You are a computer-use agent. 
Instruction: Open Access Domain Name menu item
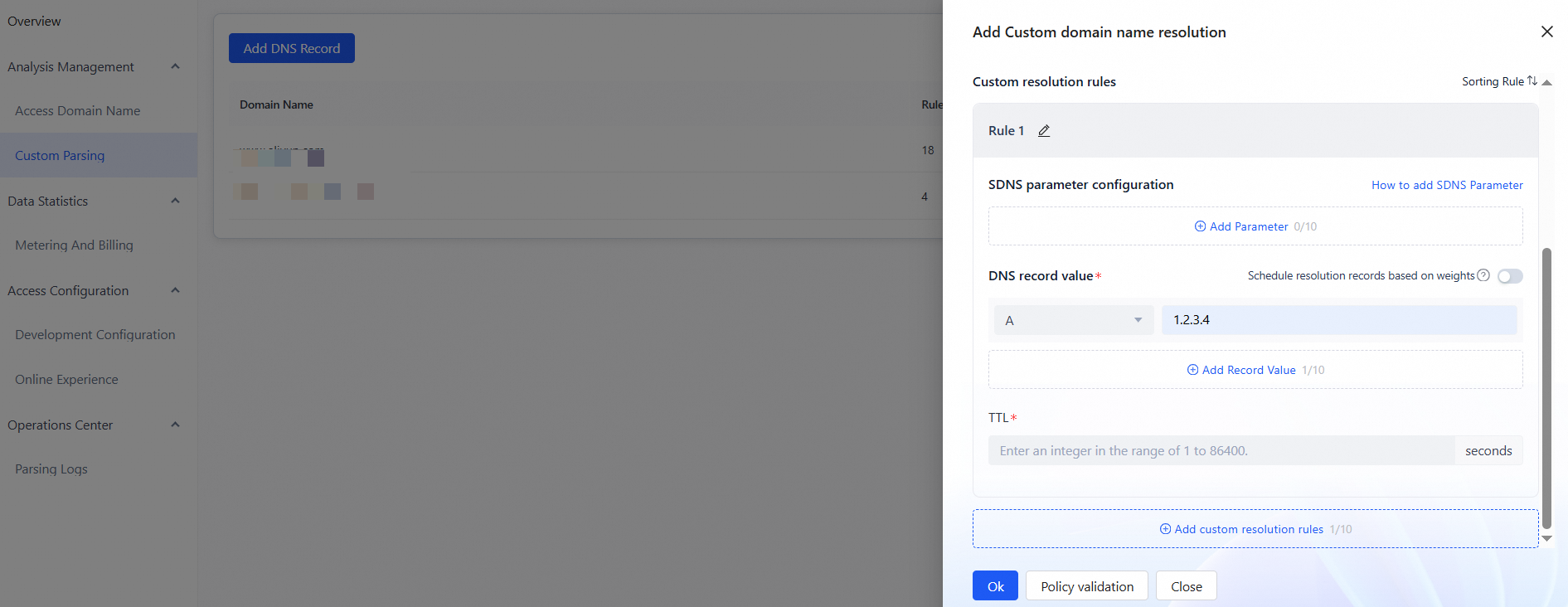pos(77,111)
